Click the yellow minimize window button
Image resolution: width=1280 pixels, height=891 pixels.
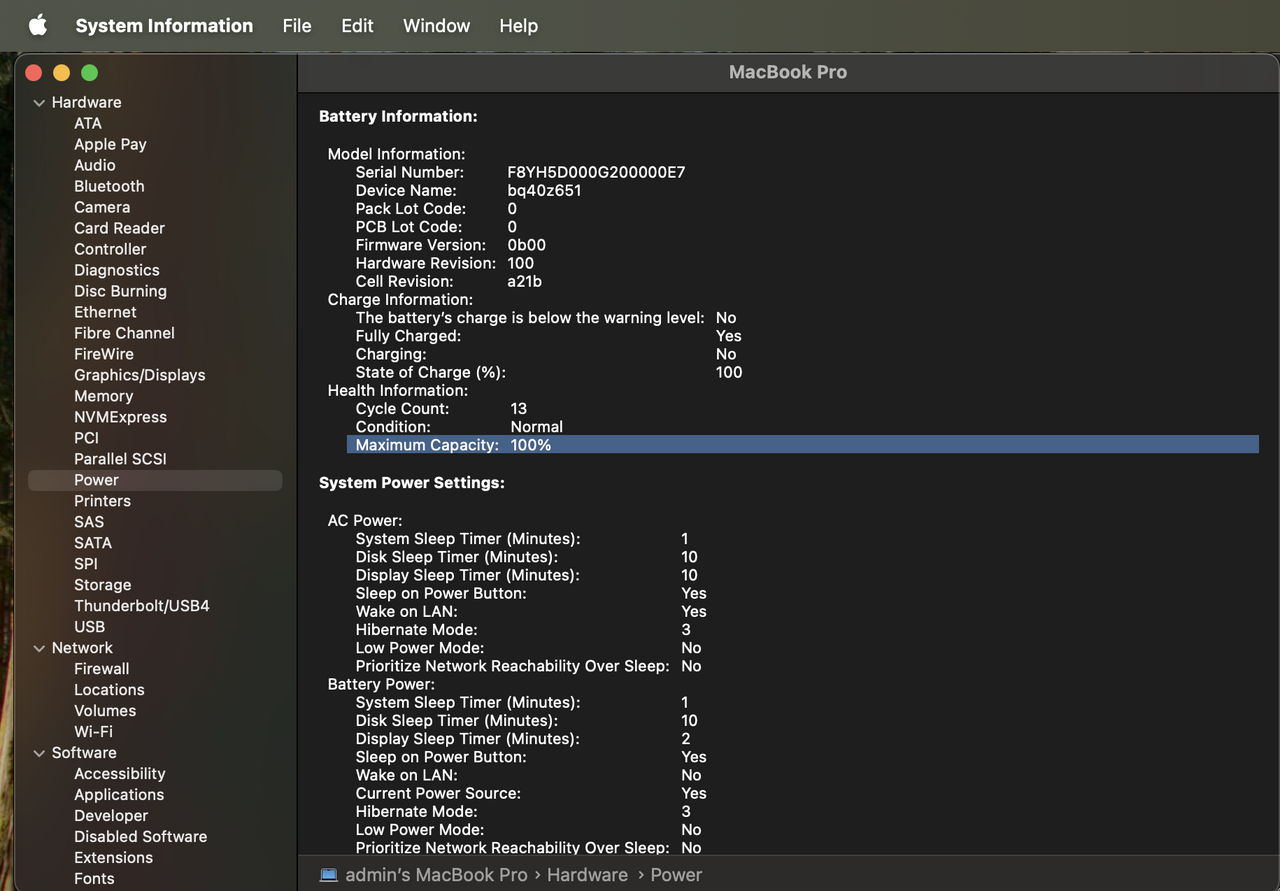click(x=61, y=73)
